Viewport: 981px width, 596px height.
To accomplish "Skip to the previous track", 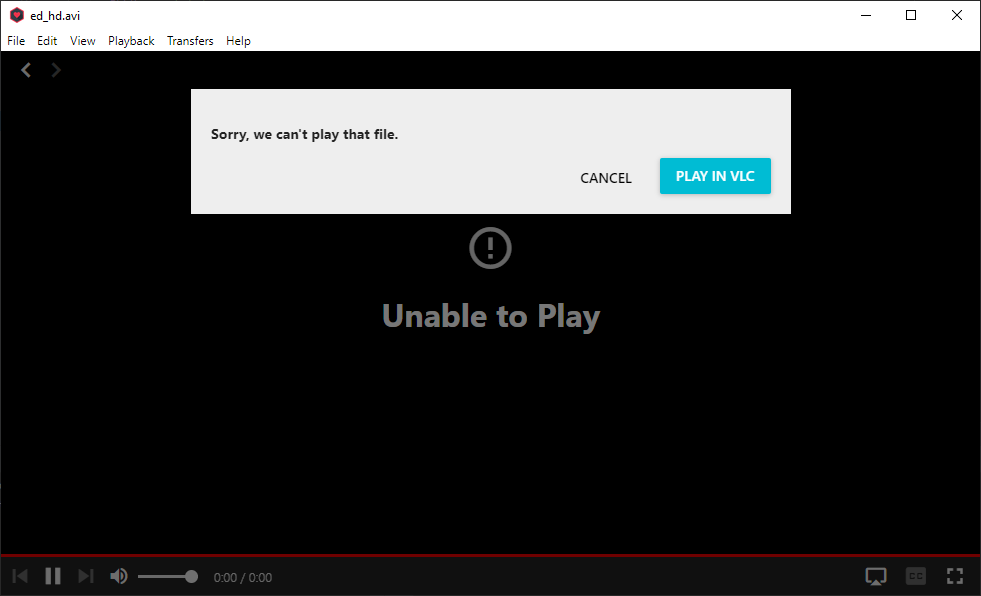I will [20, 576].
